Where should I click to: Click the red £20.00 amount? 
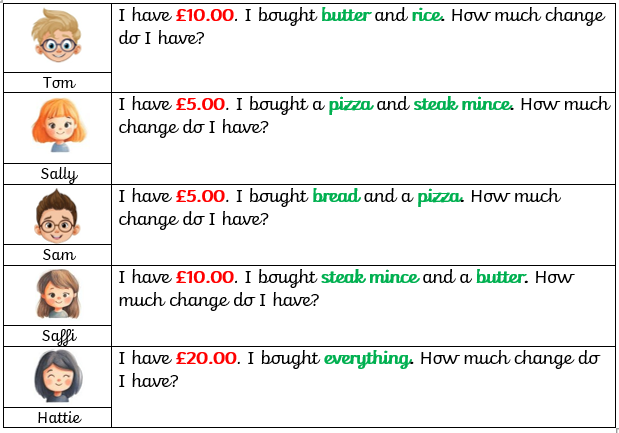click(x=204, y=358)
